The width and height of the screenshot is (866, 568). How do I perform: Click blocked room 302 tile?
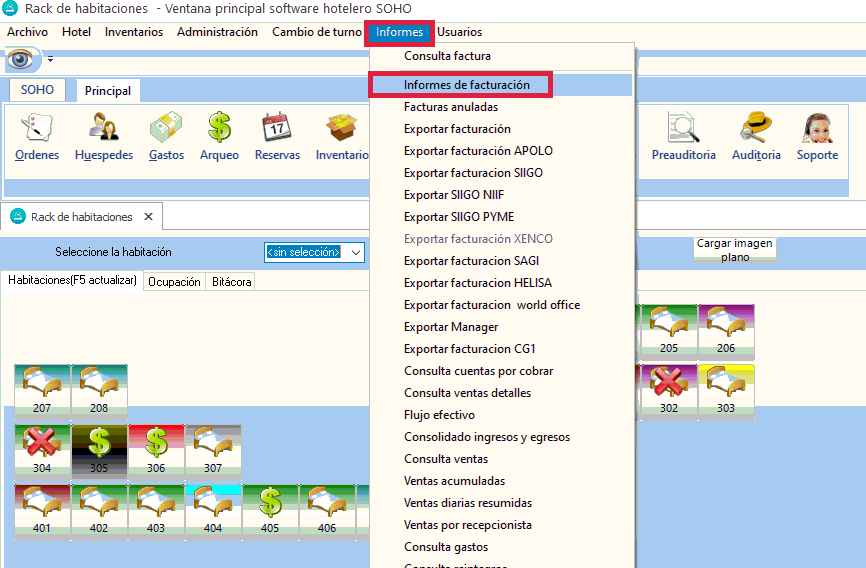click(668, 389)
